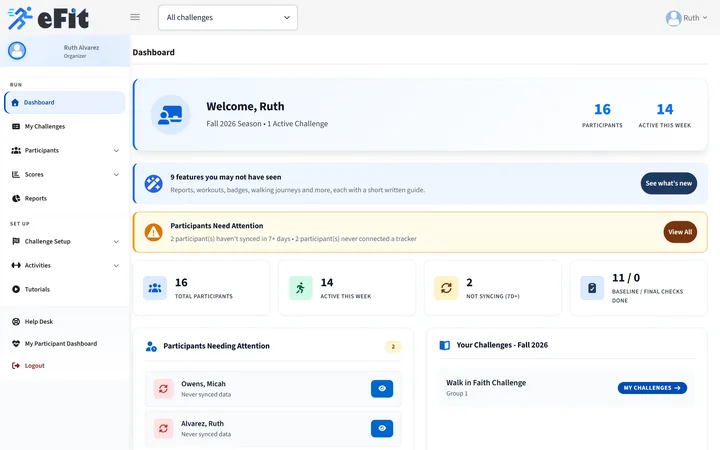The width and height of the screenshot is (720, 450).
Task: Click the Total Participants card icon
Action: 155,288
